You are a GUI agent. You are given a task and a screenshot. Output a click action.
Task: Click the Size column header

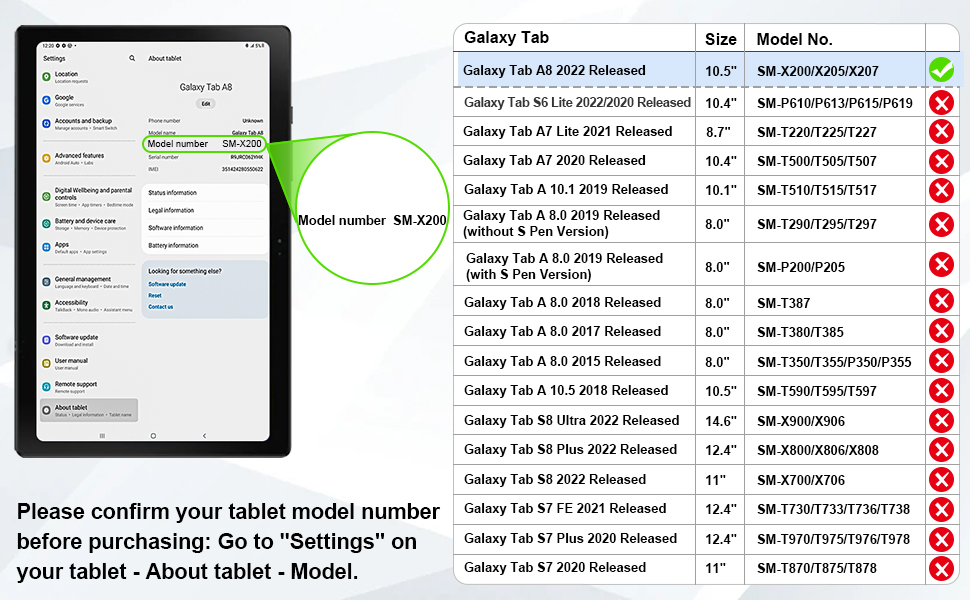tap(721, 40)
